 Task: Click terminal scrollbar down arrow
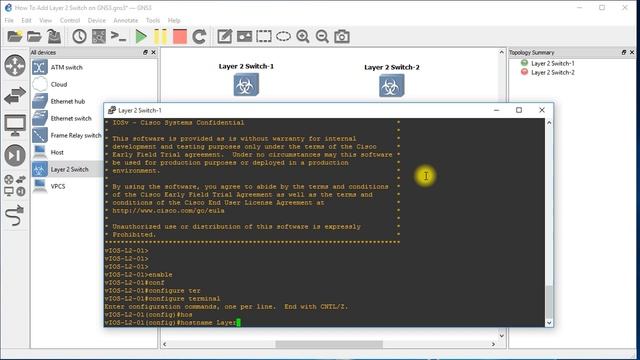[549, 322]
